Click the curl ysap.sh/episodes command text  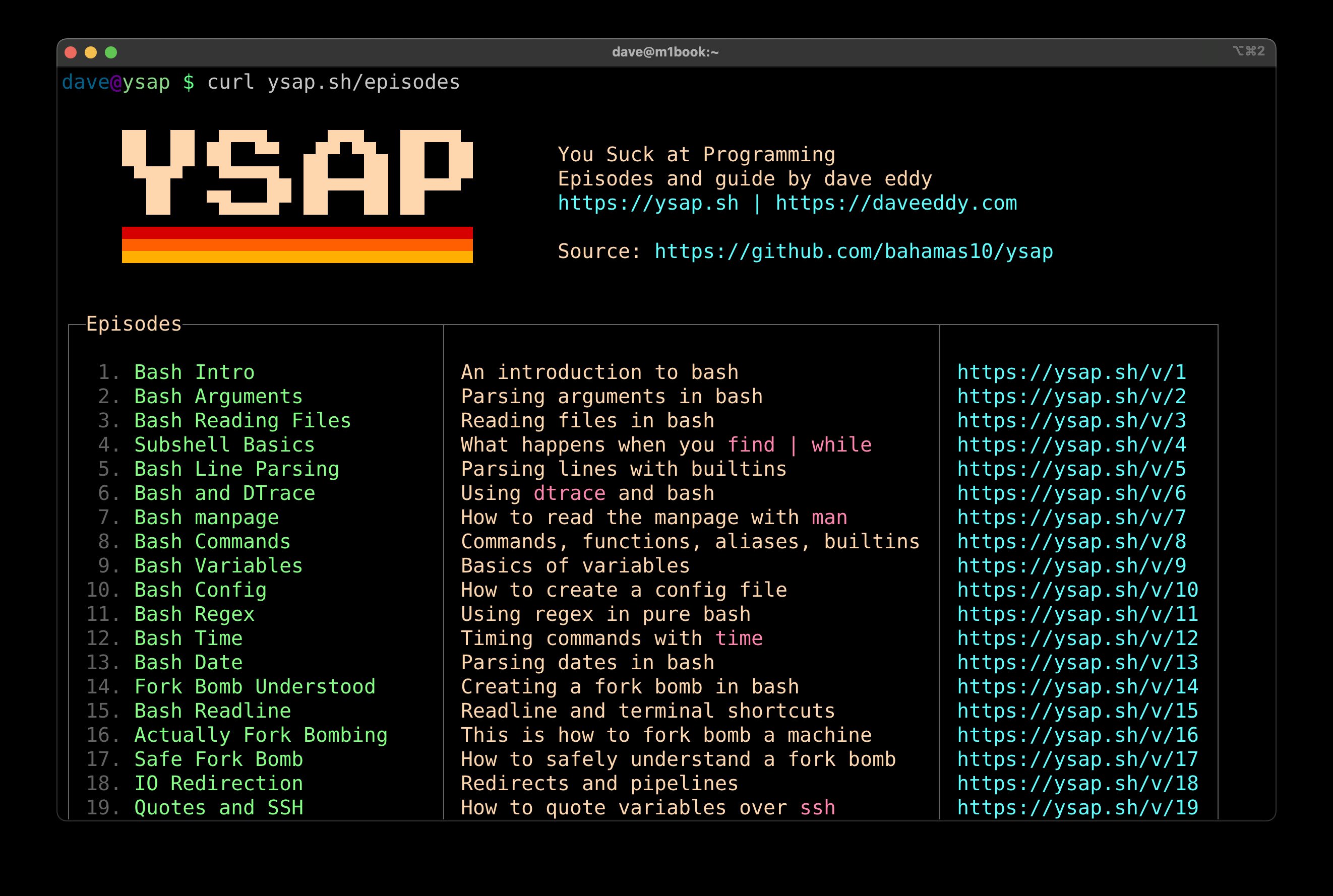click(333, 82)
